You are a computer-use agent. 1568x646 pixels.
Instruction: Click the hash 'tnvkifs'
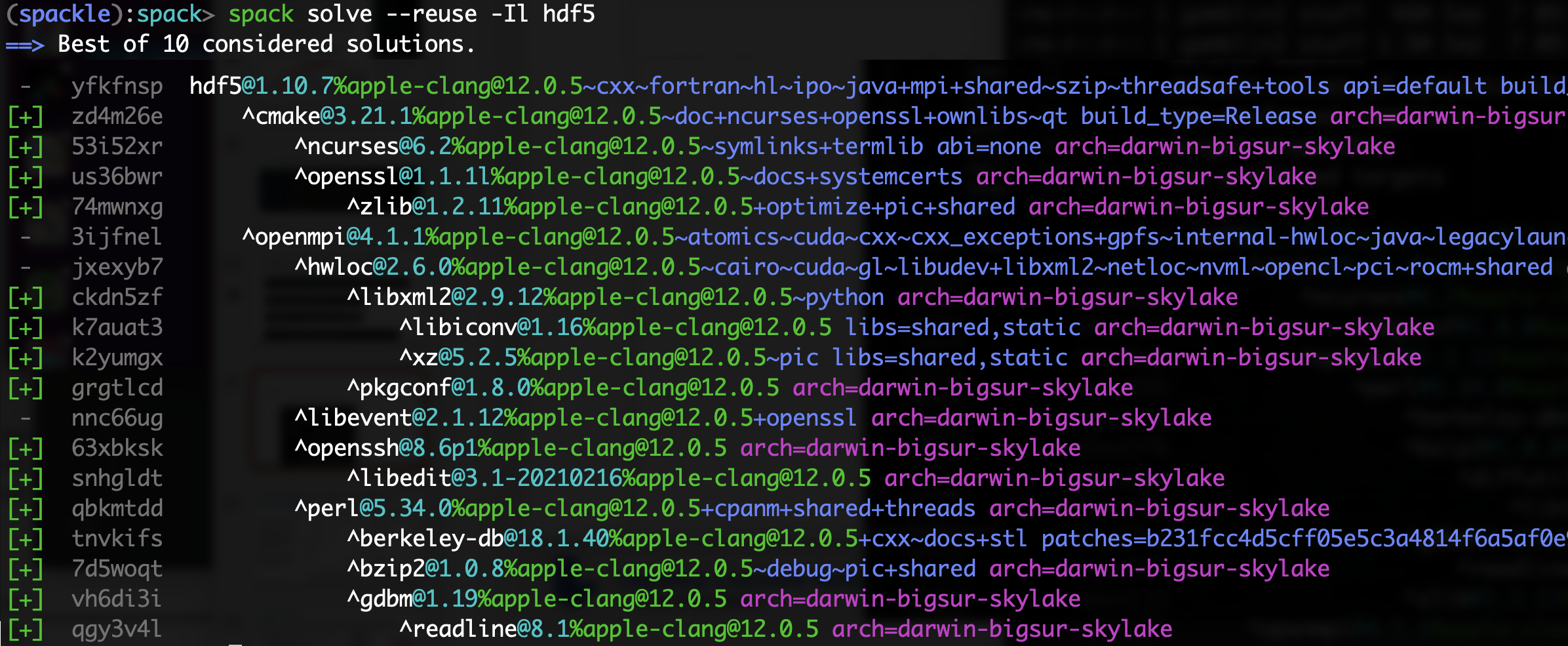pyautogui.click(x=117, y=538)
